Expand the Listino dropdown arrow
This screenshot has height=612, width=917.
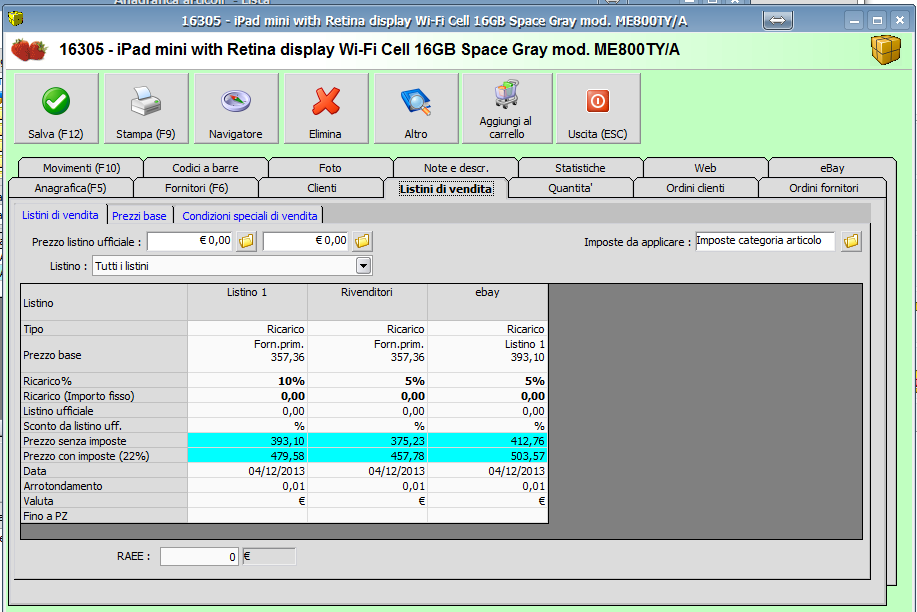pyautogui.click(x=363, y=266)
